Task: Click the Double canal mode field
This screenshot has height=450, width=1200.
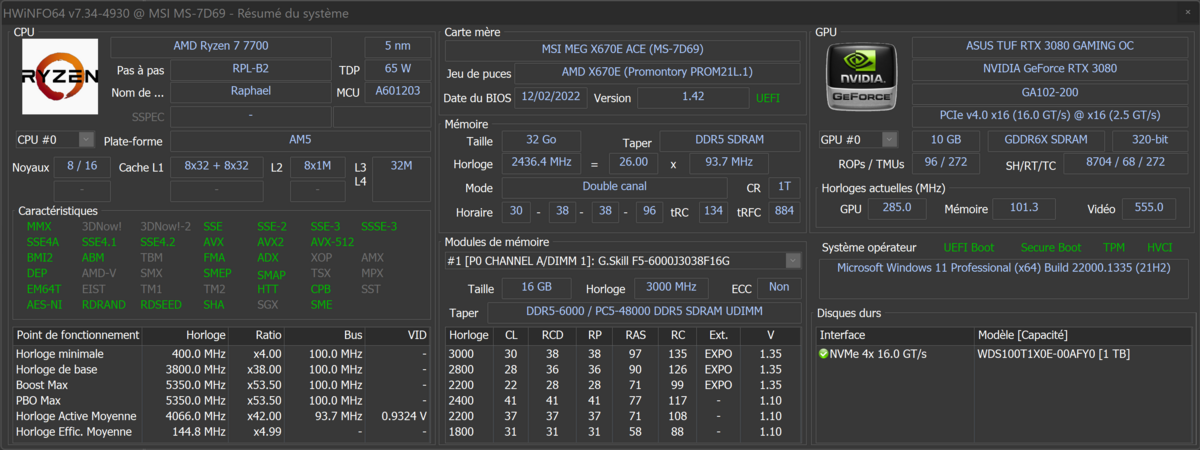Action: pos(614,186)
